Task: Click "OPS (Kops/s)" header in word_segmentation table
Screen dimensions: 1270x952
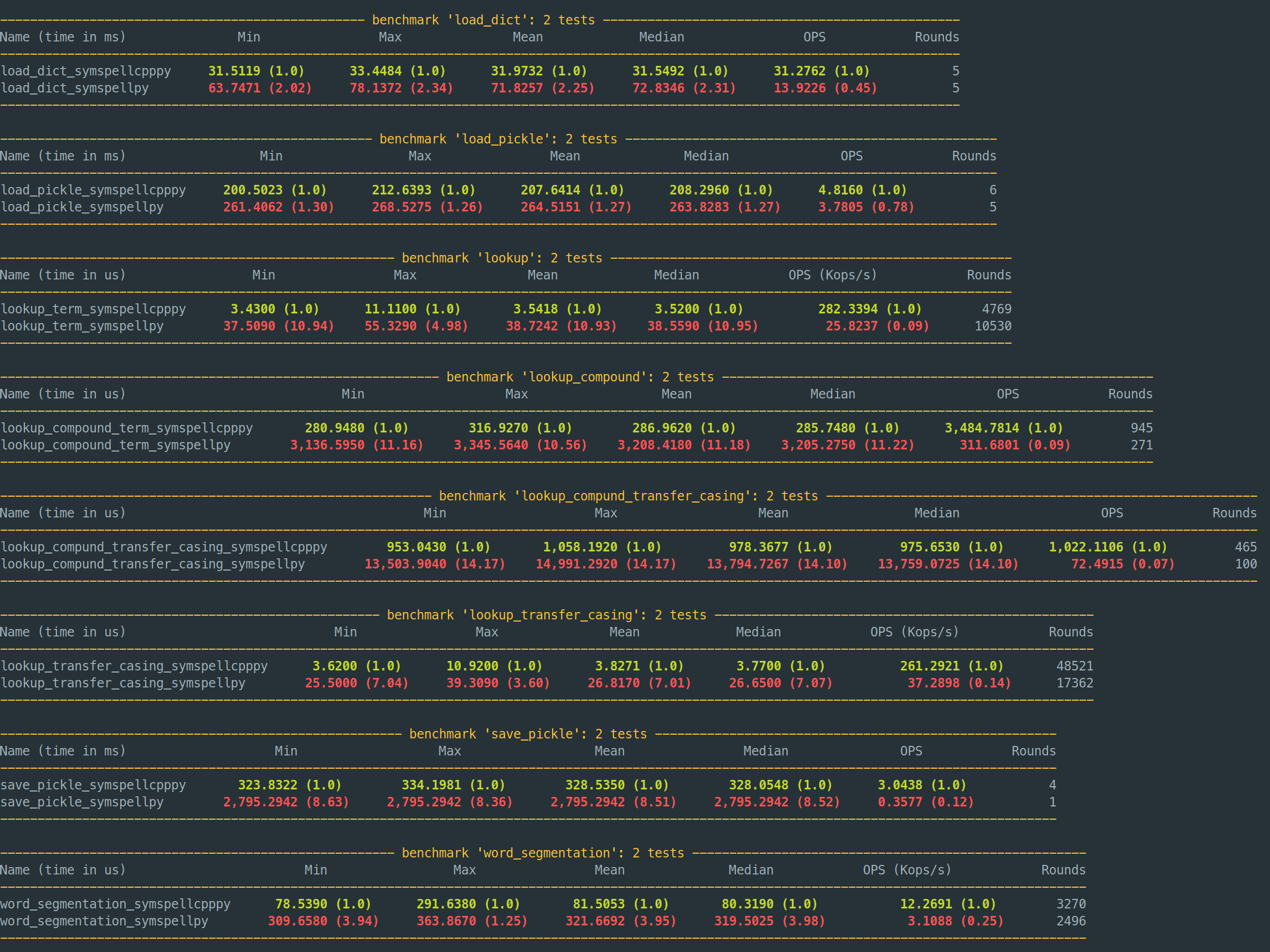Action: click(907, 871)
